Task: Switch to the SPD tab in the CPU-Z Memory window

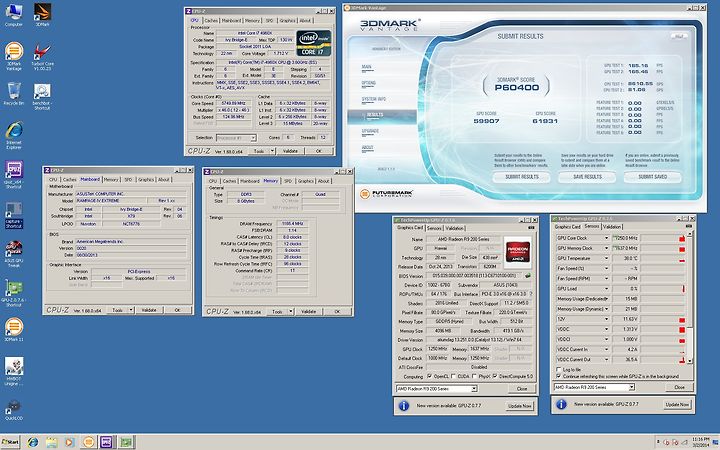Action: pos(288,181)
